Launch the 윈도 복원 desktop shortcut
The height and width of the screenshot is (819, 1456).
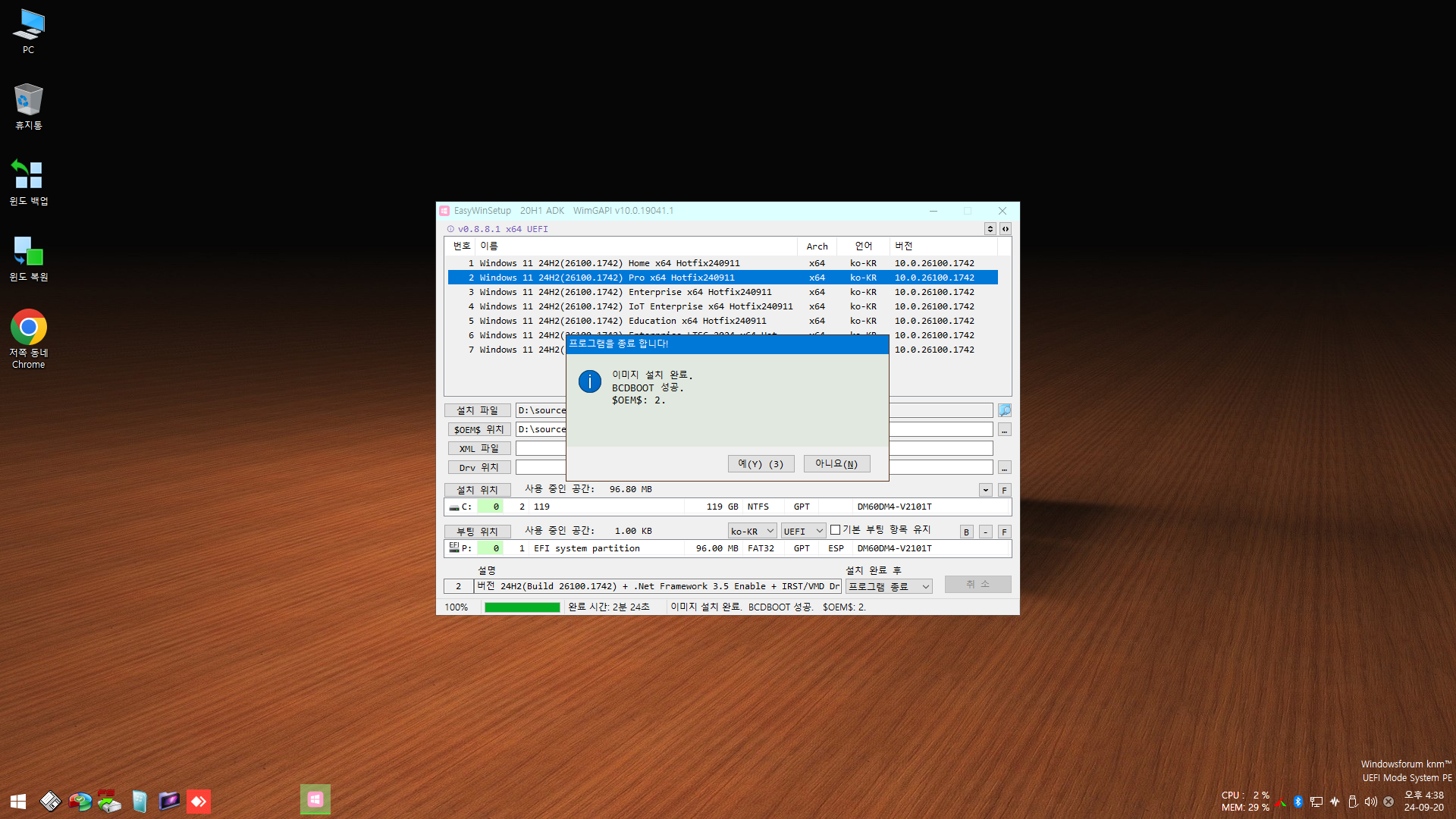28,258
